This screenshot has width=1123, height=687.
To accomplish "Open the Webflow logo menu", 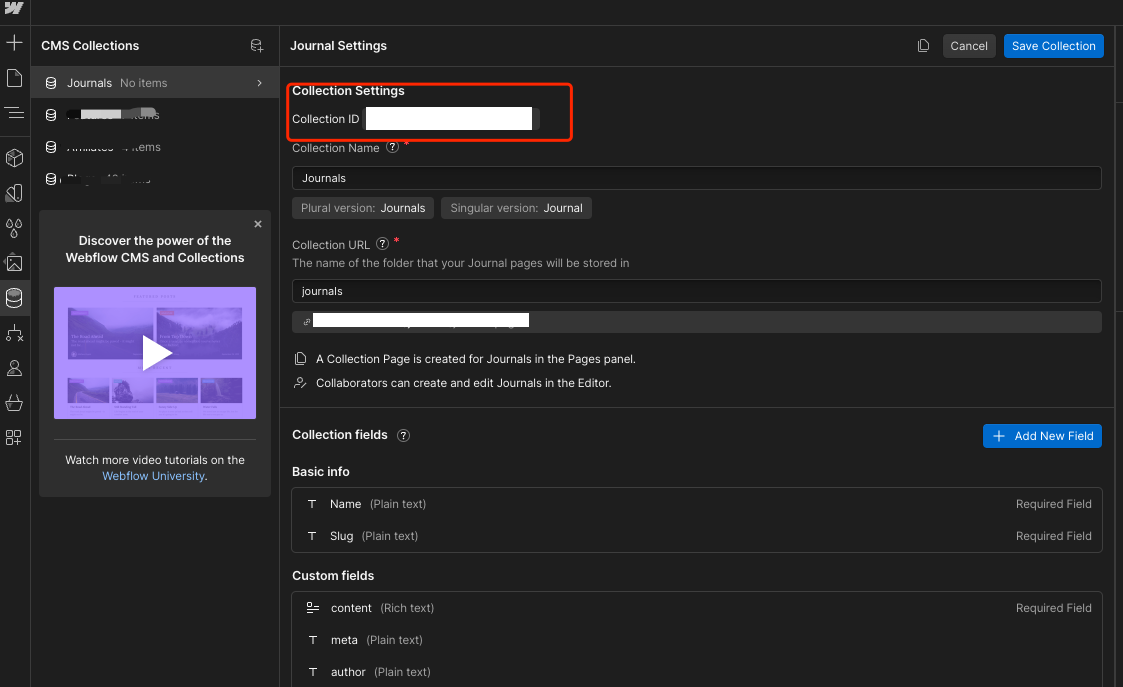I will click(14, 8).
